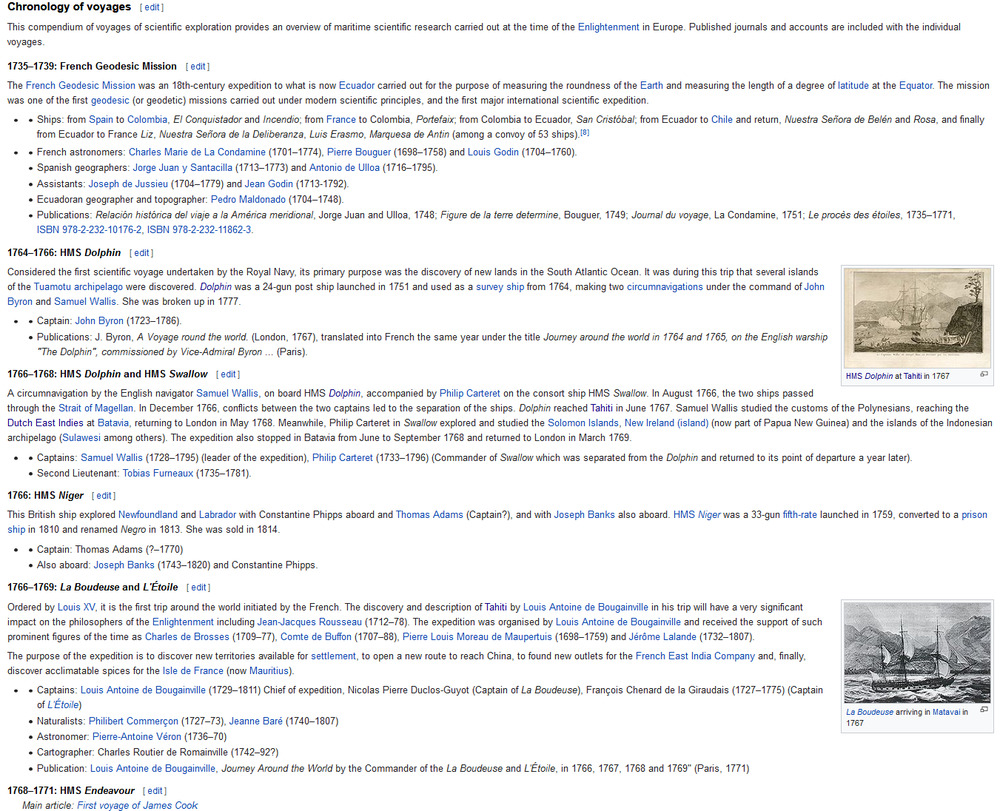Click the enlarge icon under La Boudeuse image
The image size is (1000, 811).
(984, 711)
